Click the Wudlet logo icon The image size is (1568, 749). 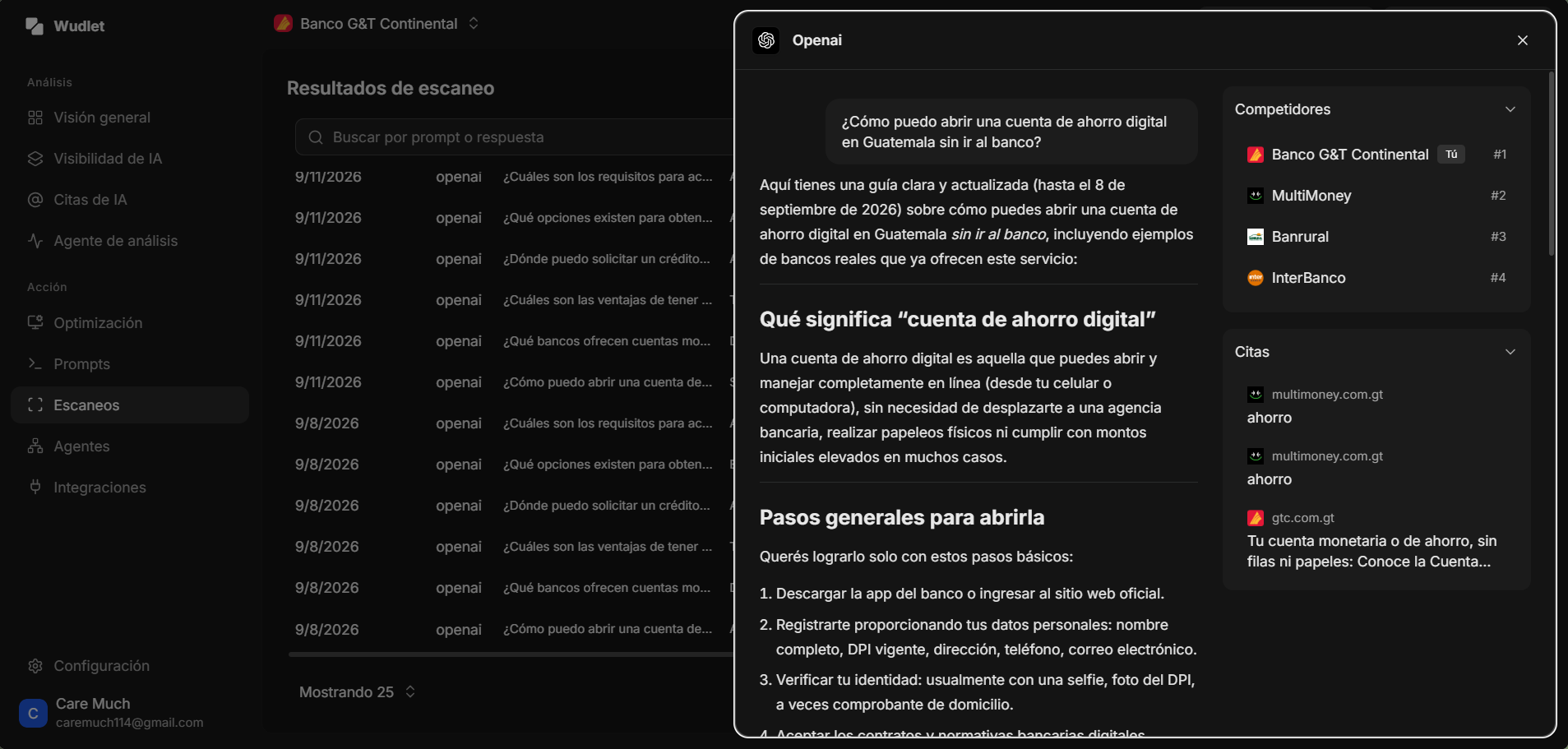[35, 26]
